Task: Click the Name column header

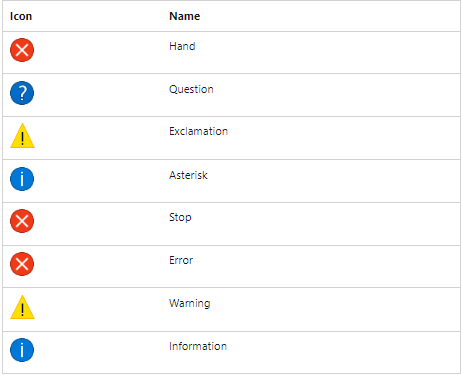Action: pos(185,16)
